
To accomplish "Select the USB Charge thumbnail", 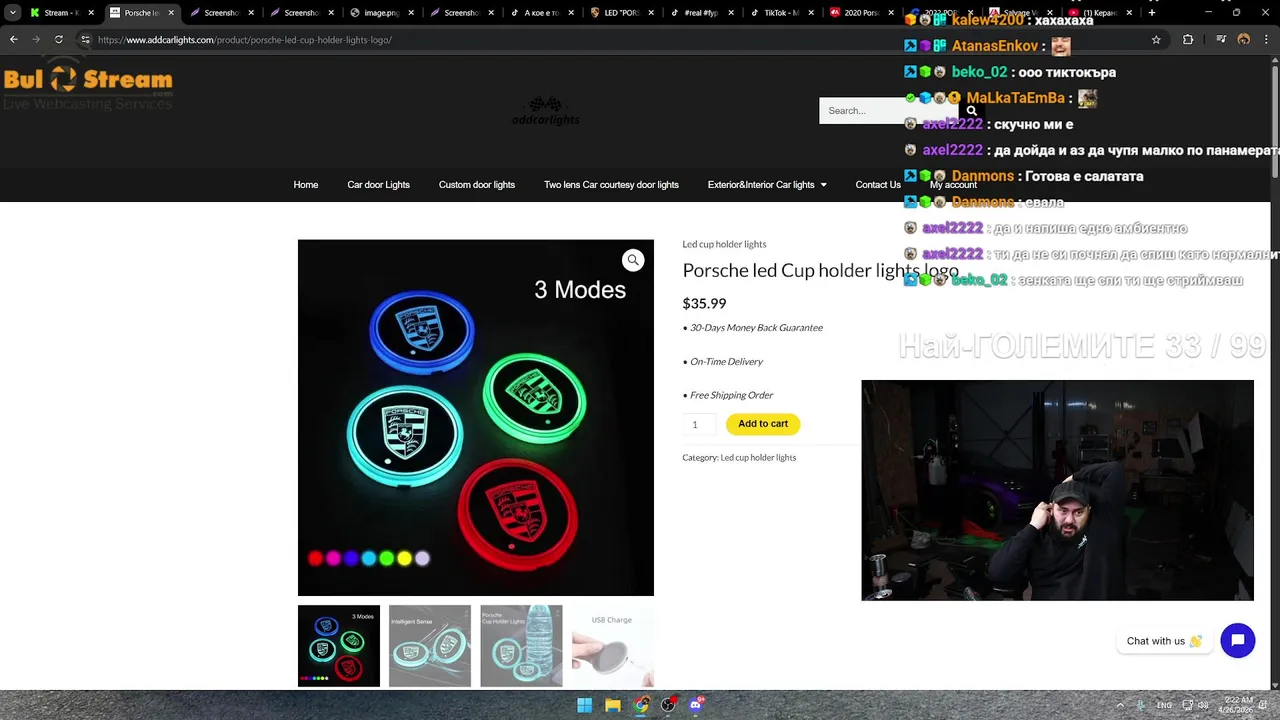I will pyautogui.click(x=612, y=646).
